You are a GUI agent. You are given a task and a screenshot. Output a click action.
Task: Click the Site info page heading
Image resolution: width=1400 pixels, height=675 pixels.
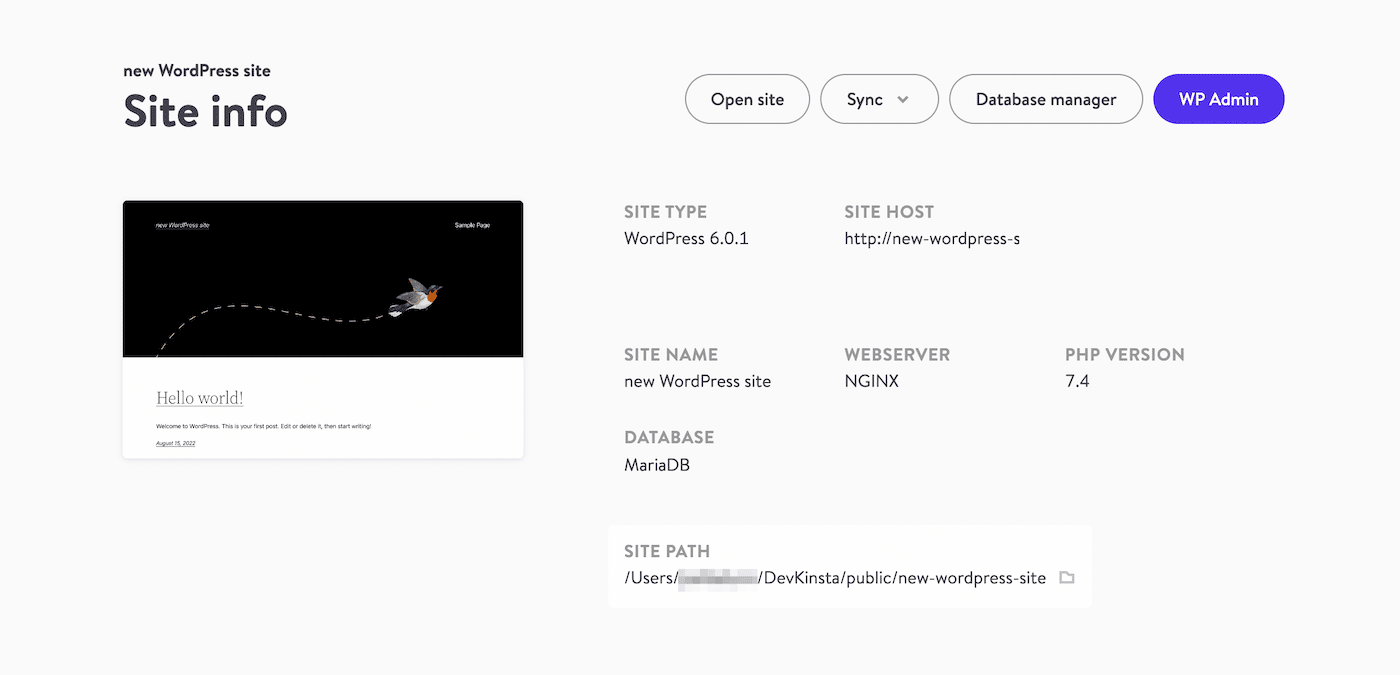pos(204,112)
